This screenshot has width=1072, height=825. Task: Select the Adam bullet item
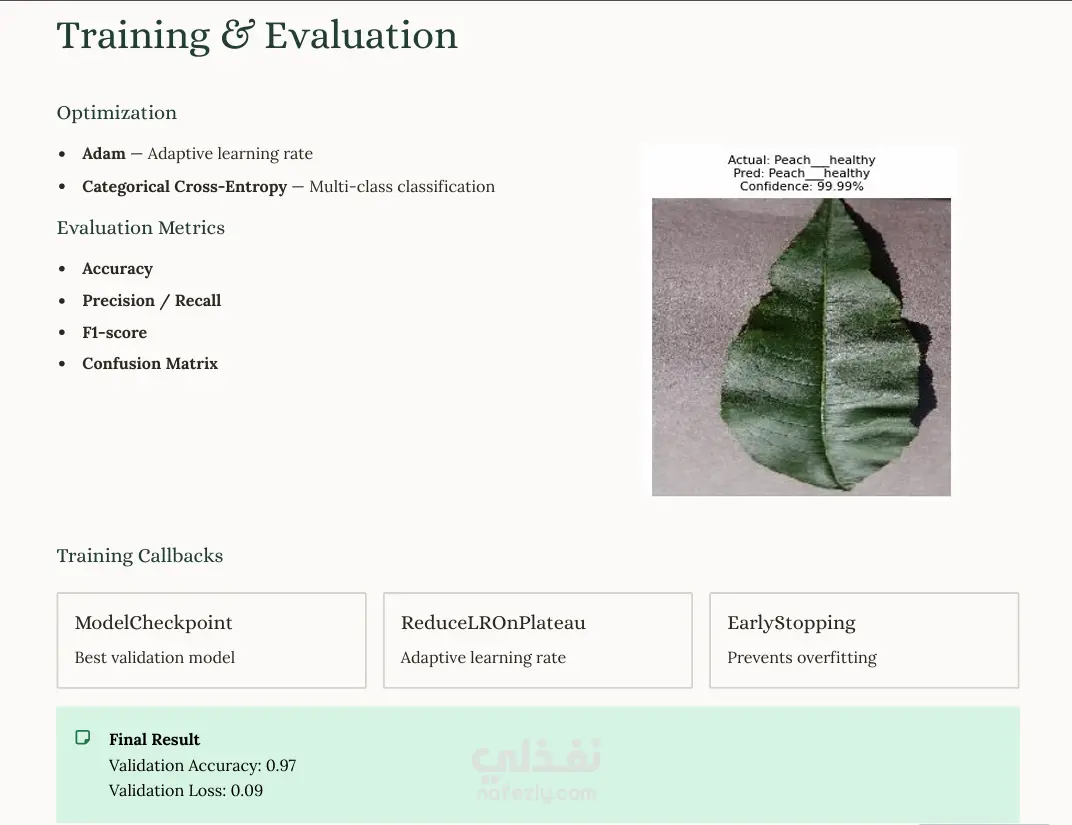click(x=198, y=154)
